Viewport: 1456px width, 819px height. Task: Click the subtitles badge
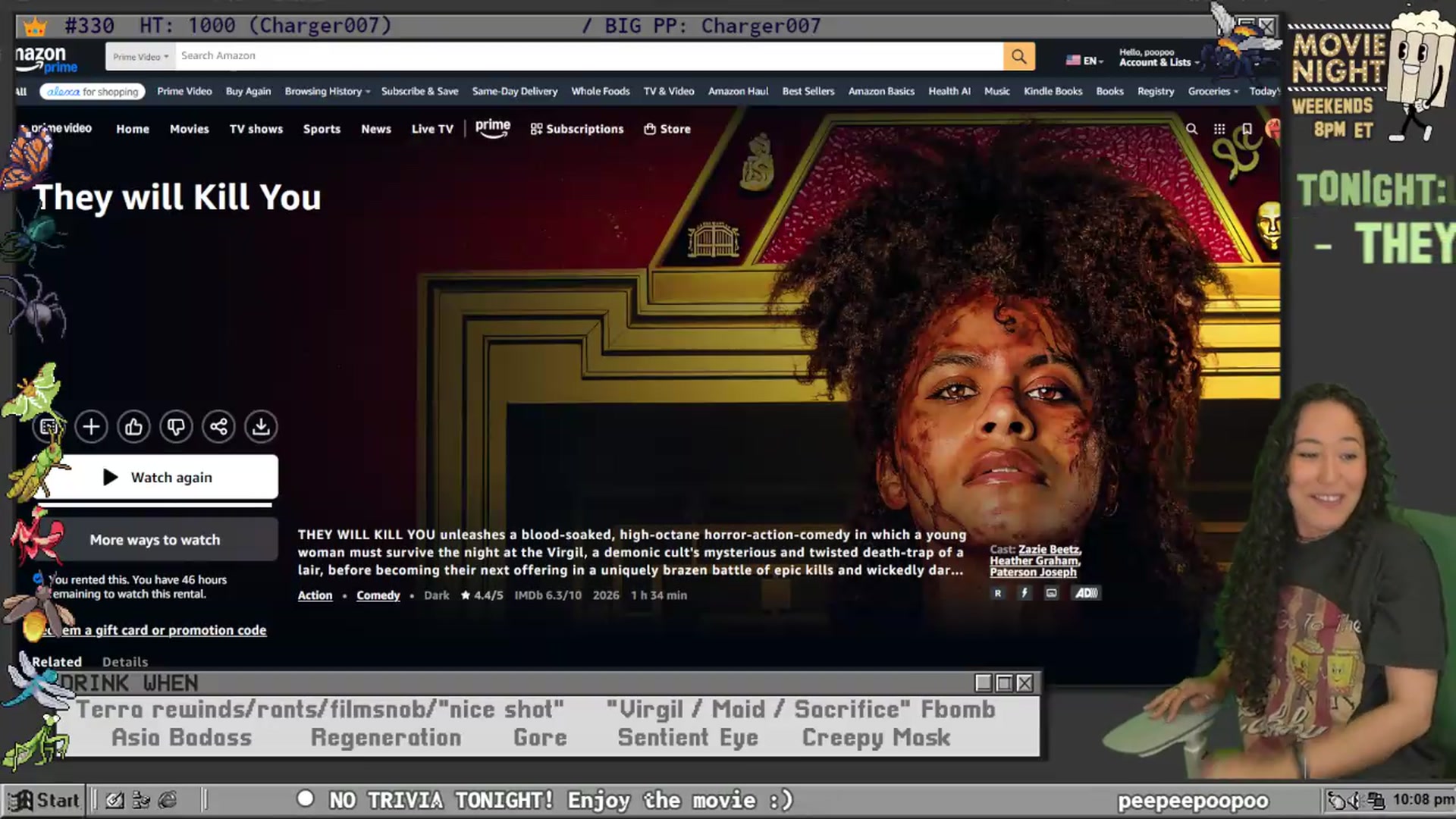pos(1051,593)
